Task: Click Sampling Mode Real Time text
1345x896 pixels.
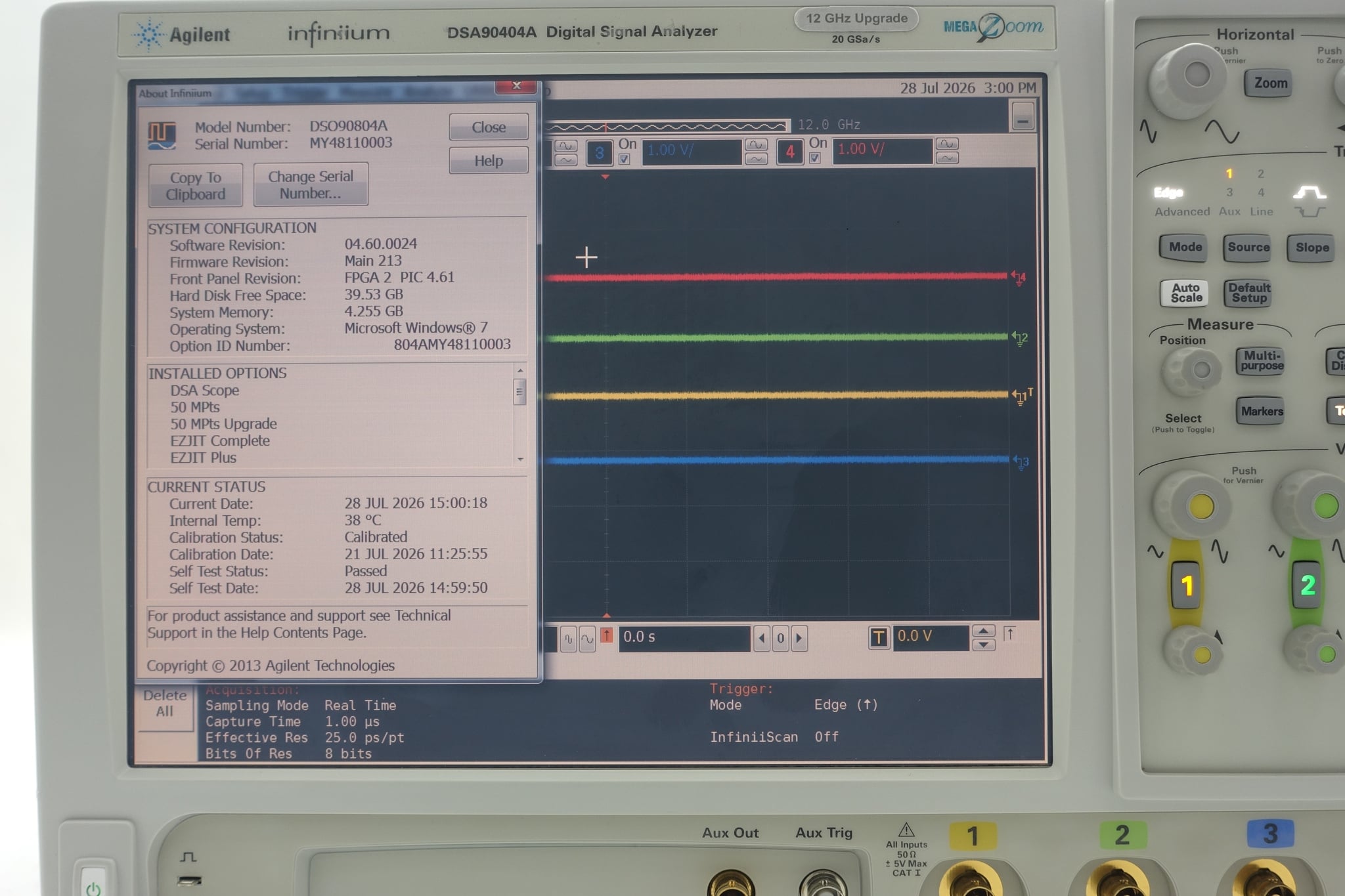Action: tap(301, 706)
